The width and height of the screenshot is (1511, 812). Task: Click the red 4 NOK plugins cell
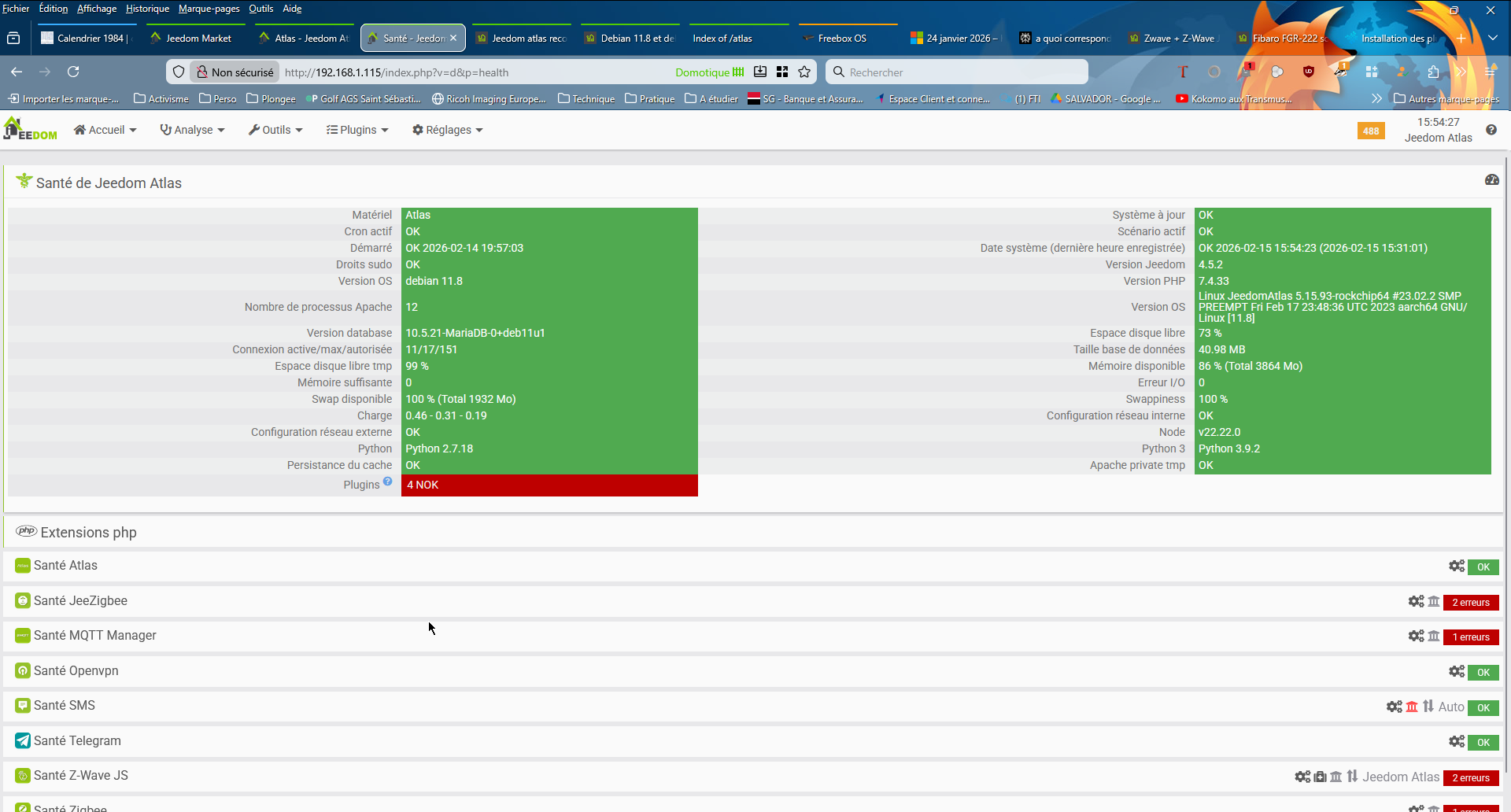click(549, 485)
